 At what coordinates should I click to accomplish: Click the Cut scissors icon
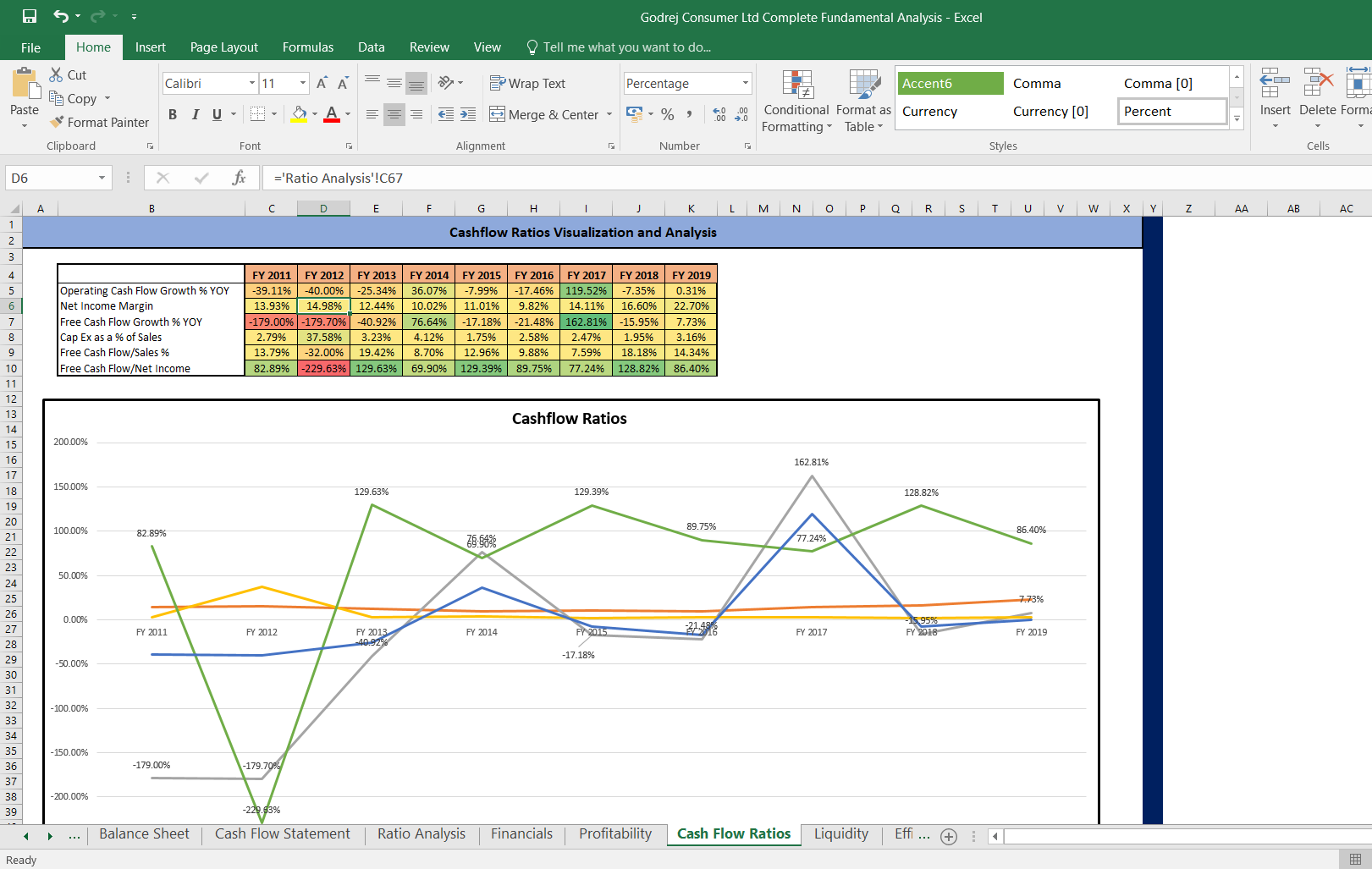coord(56,74)
